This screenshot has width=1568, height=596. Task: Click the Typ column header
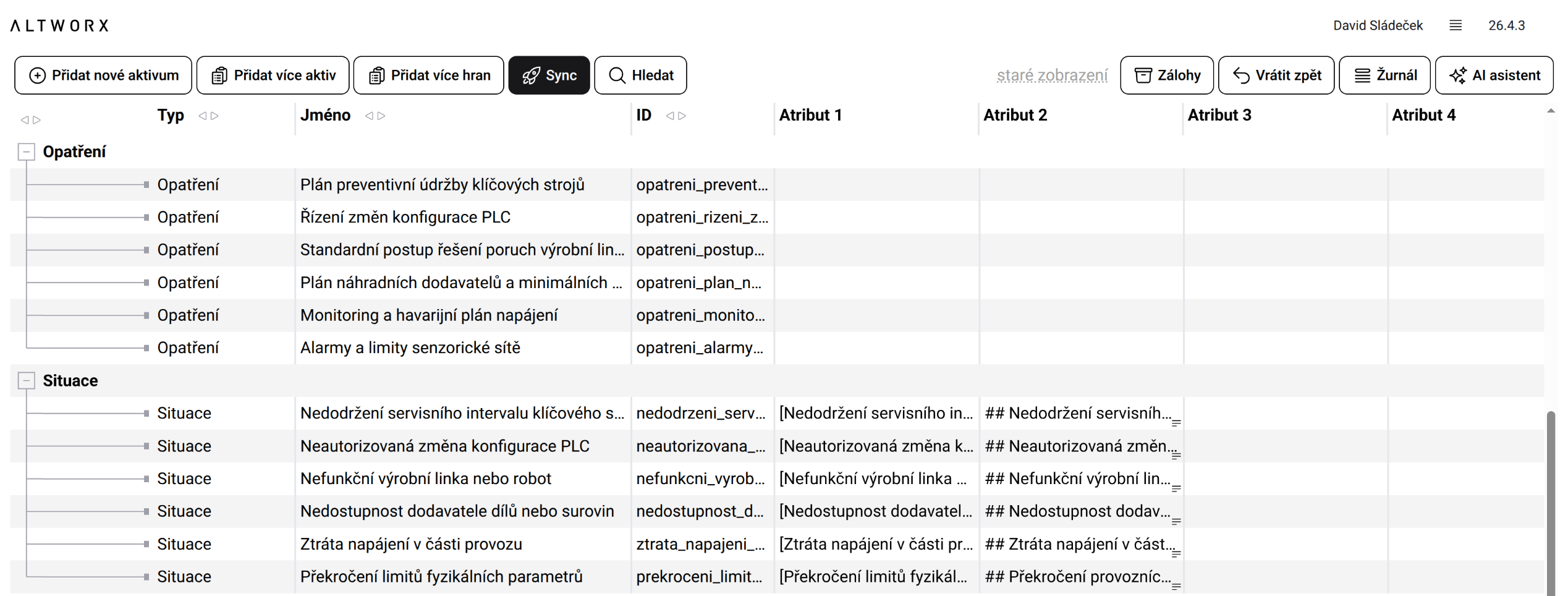coord(171,116)
